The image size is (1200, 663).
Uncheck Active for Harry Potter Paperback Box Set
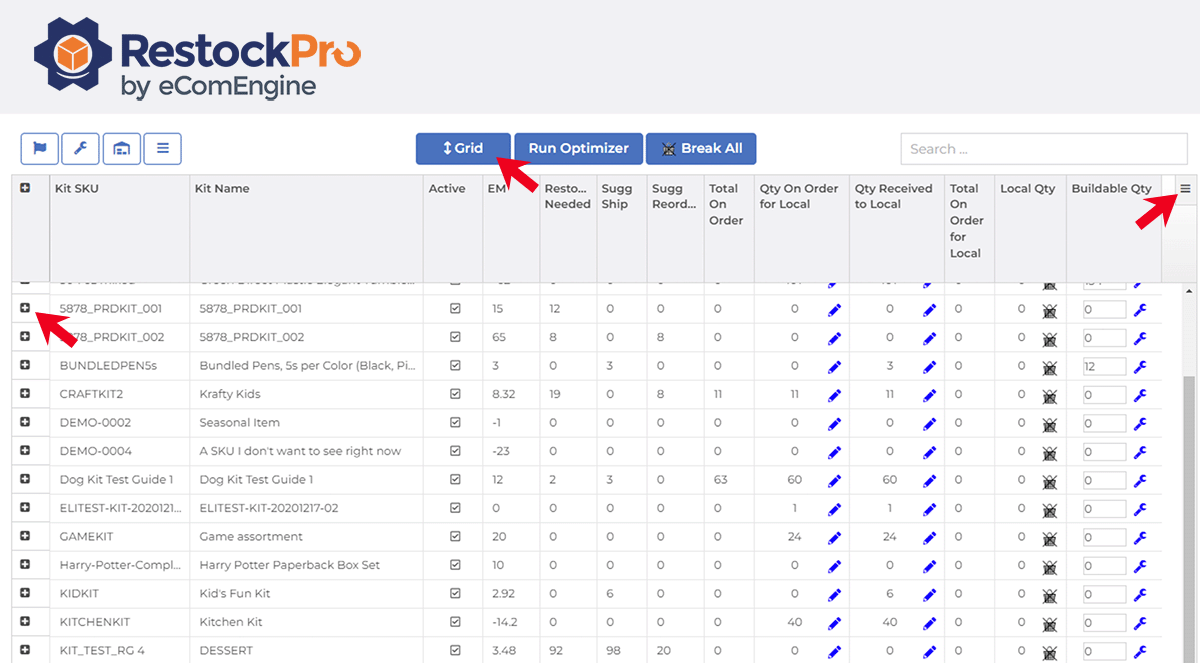[456, 566]
